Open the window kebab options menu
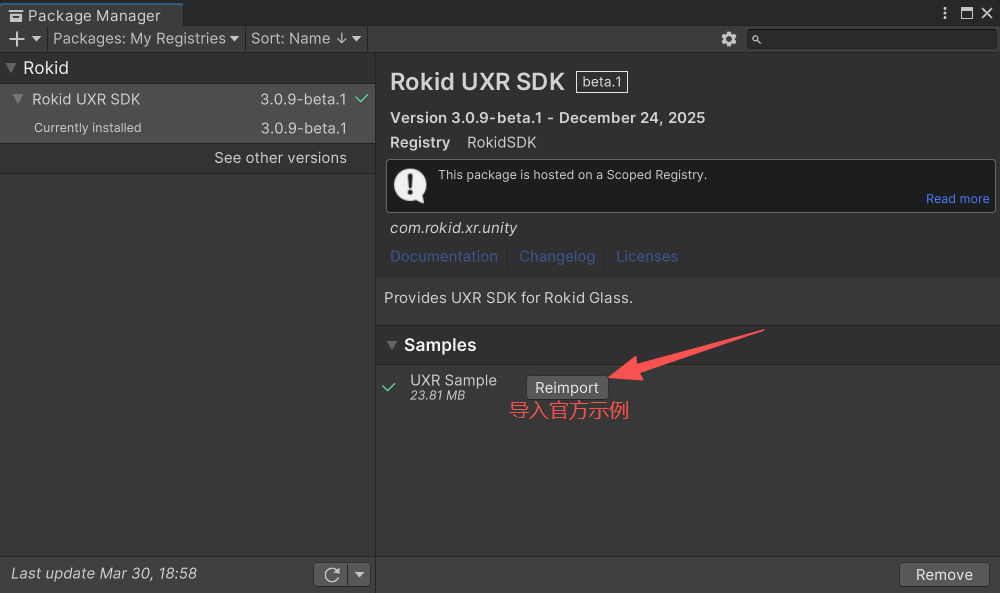1000x593 pixels. click(945, 13)
